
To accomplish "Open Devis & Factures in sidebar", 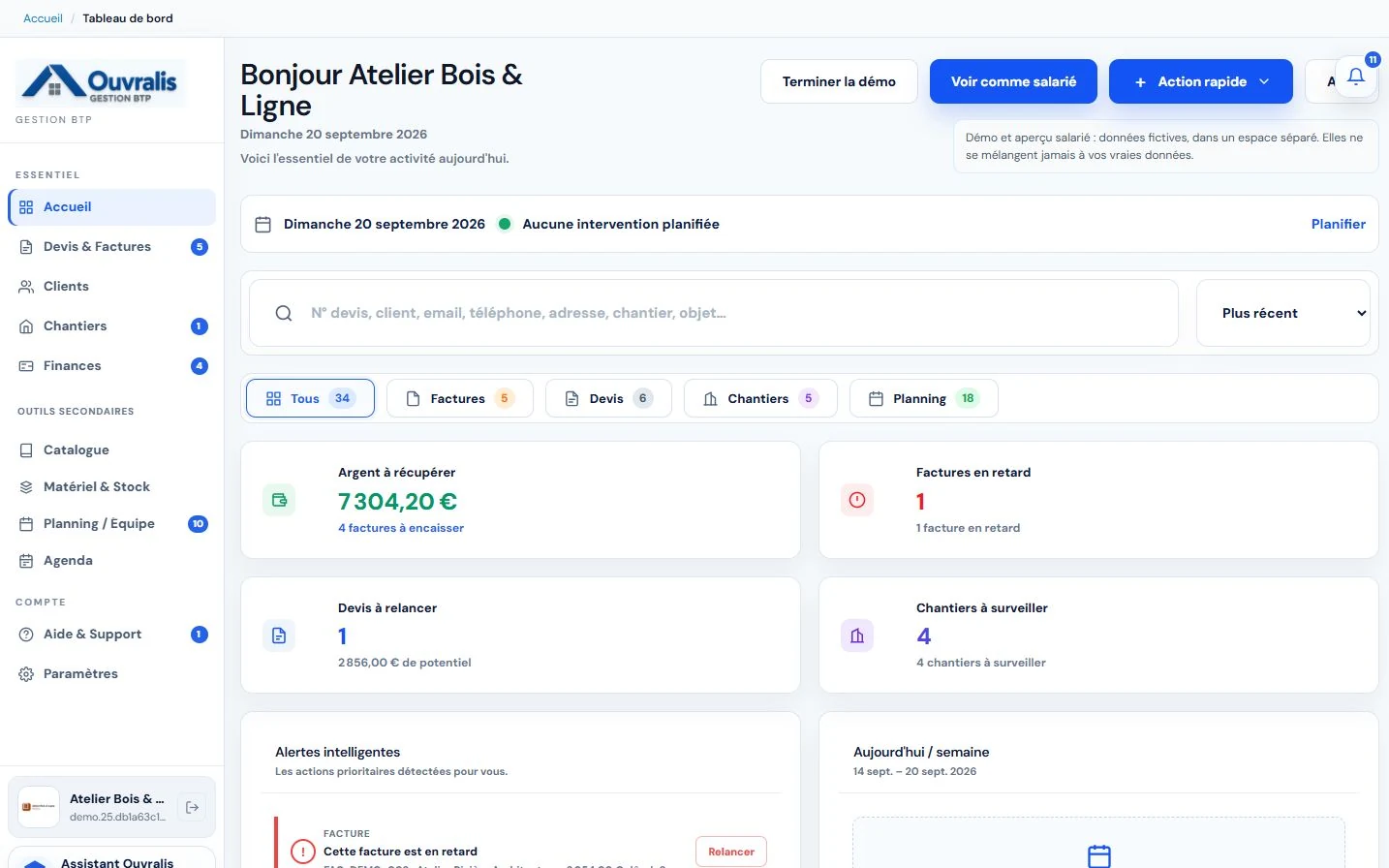I will pos(111,247).
